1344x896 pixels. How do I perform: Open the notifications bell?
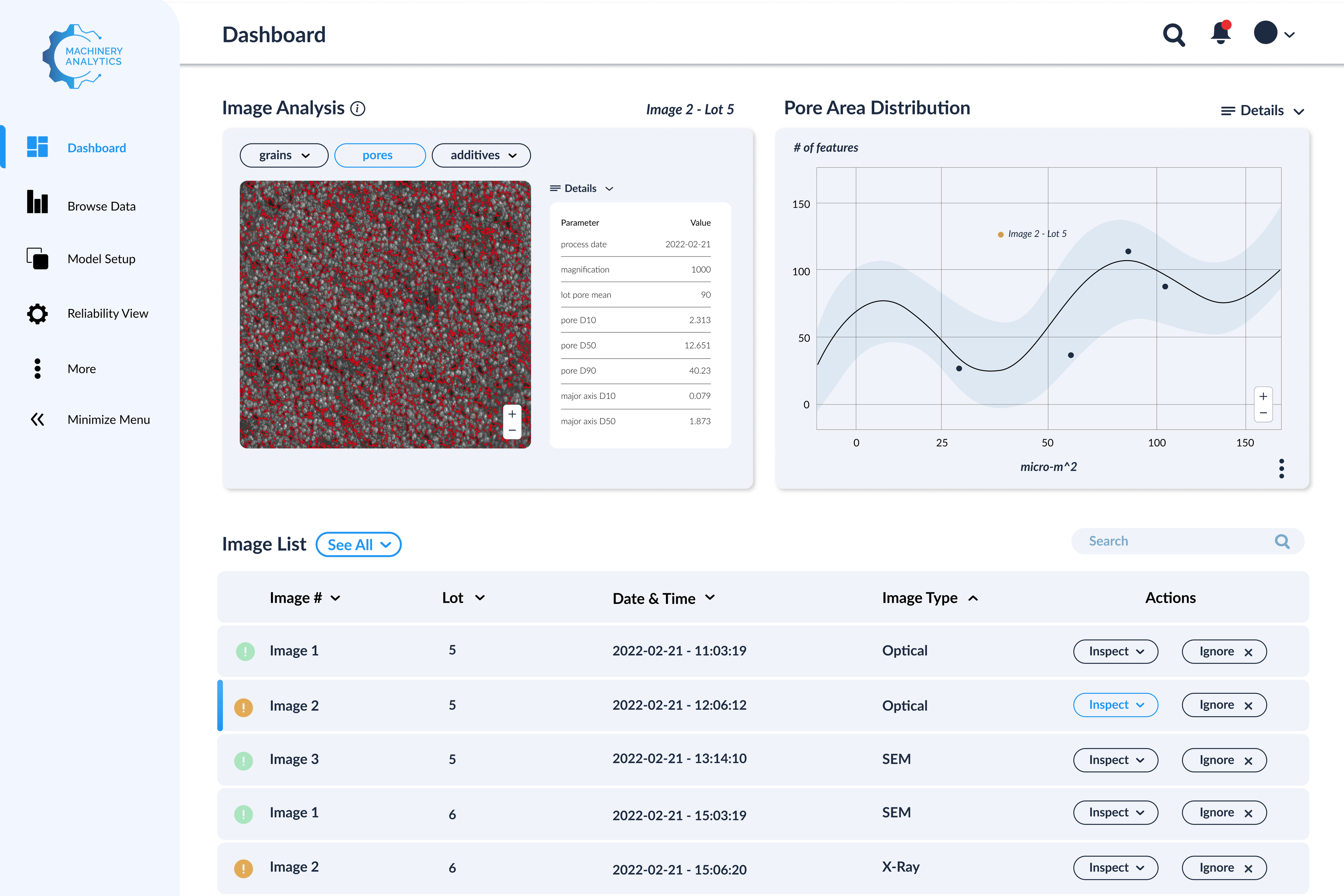(x=1220, y=34)
